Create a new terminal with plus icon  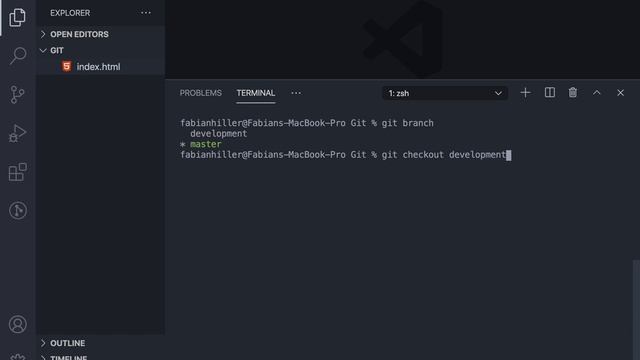525,93
